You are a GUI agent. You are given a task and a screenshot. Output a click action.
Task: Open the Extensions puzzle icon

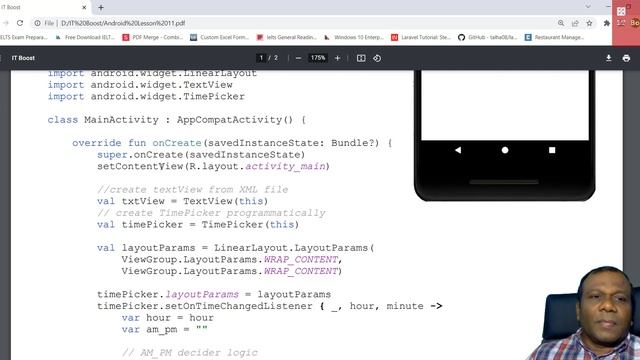tap(607, 23)
